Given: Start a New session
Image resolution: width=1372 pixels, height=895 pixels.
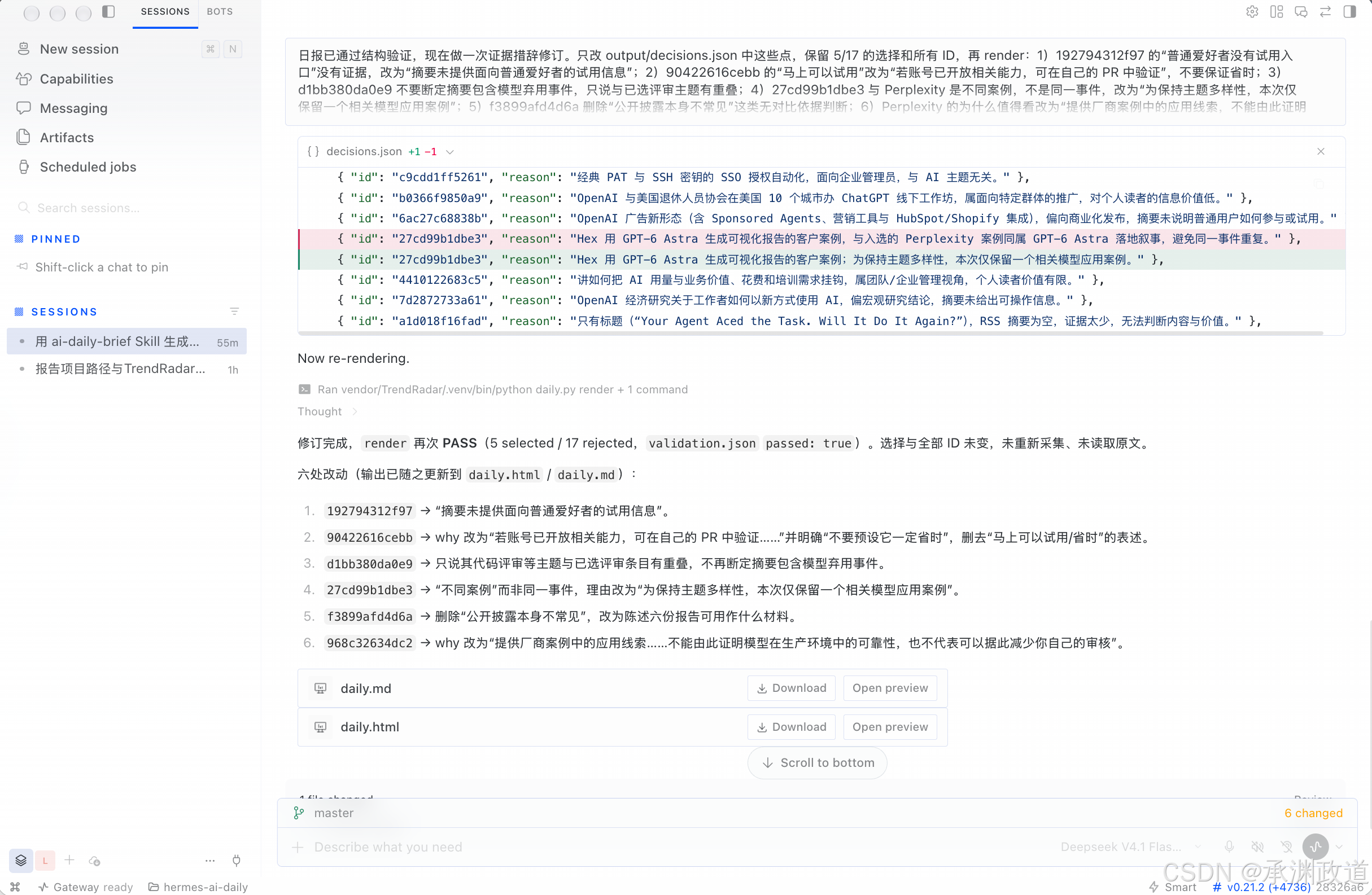Looking at the screenshot, I should pyautogui.click(x=79, y=49).
